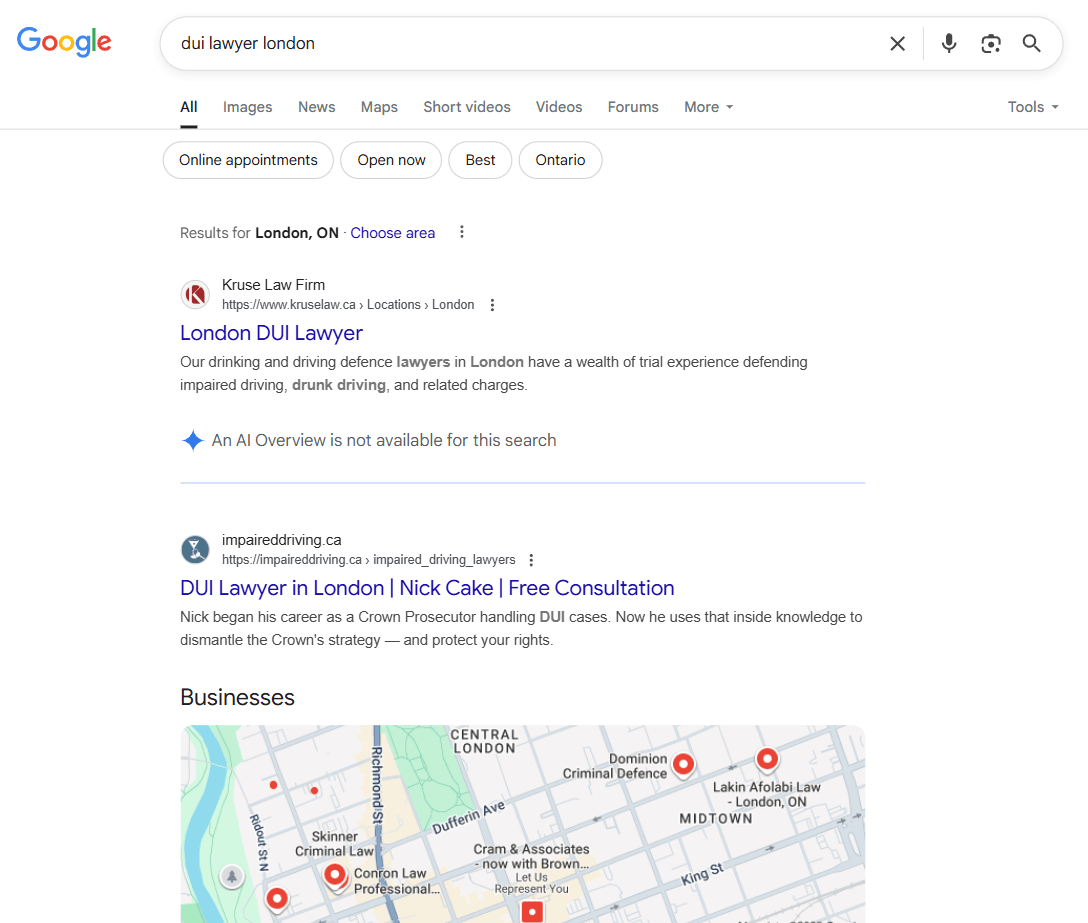Open the London DUI Lawyer link

pyautogui.click(x=271, y=333)
